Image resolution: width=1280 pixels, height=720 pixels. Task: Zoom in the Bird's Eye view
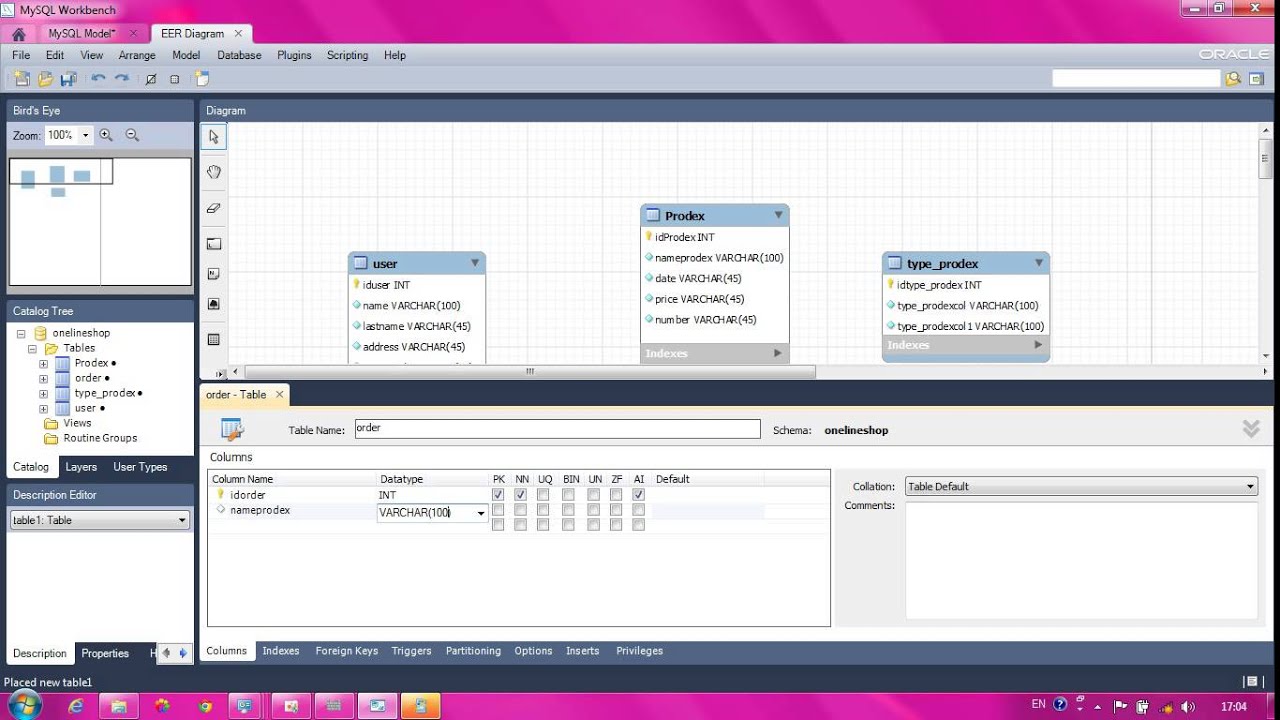pyautogui.click(x=106, y=135)
